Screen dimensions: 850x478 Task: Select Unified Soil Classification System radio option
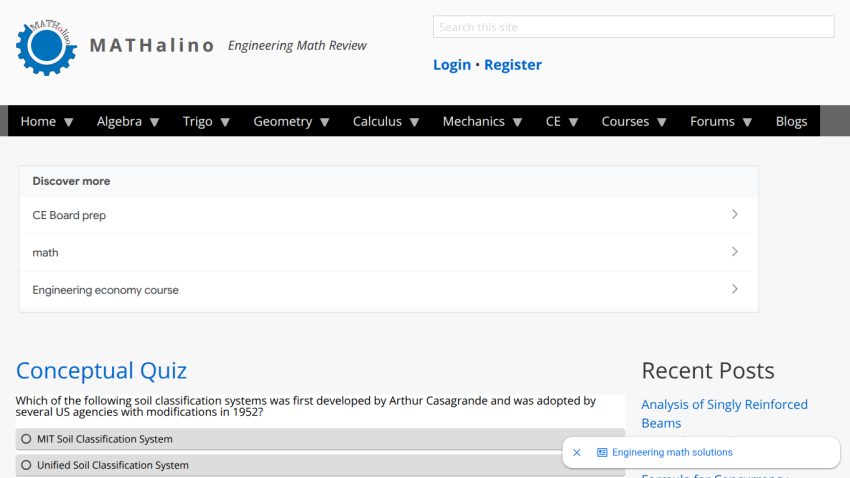26,465
